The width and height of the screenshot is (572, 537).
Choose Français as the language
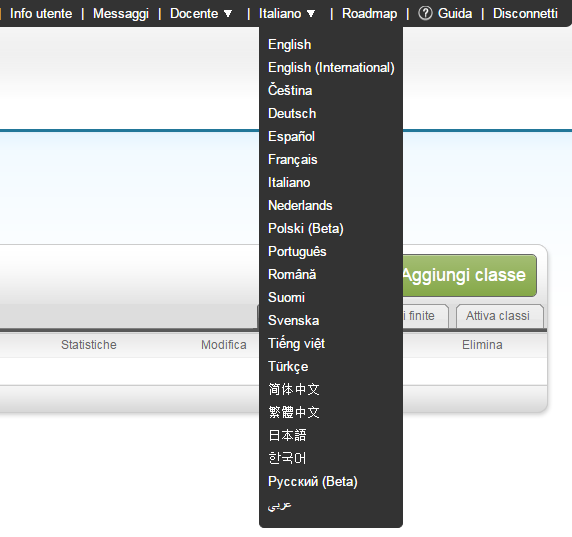pos(293,159)
